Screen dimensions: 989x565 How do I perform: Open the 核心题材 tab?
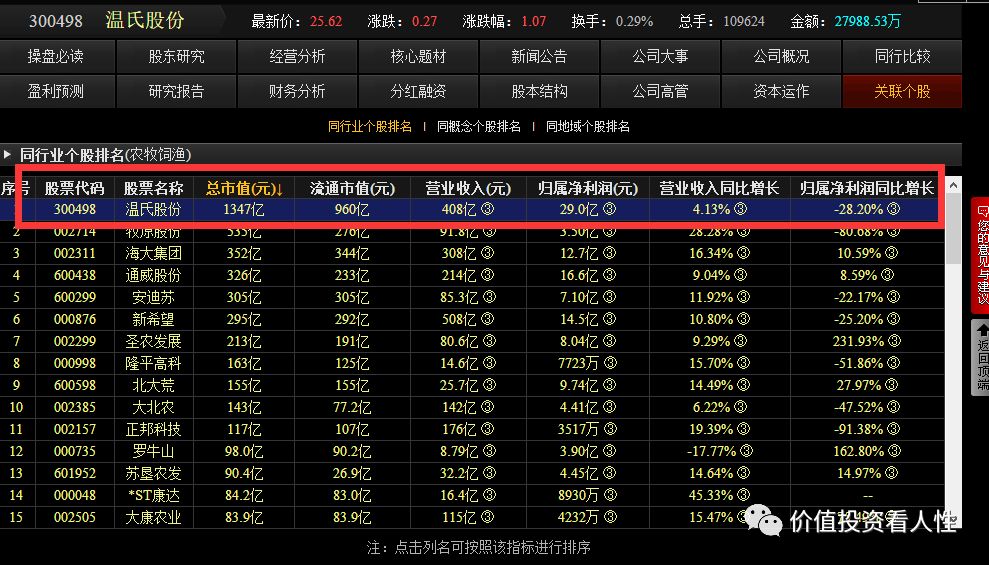pos(418,57)
